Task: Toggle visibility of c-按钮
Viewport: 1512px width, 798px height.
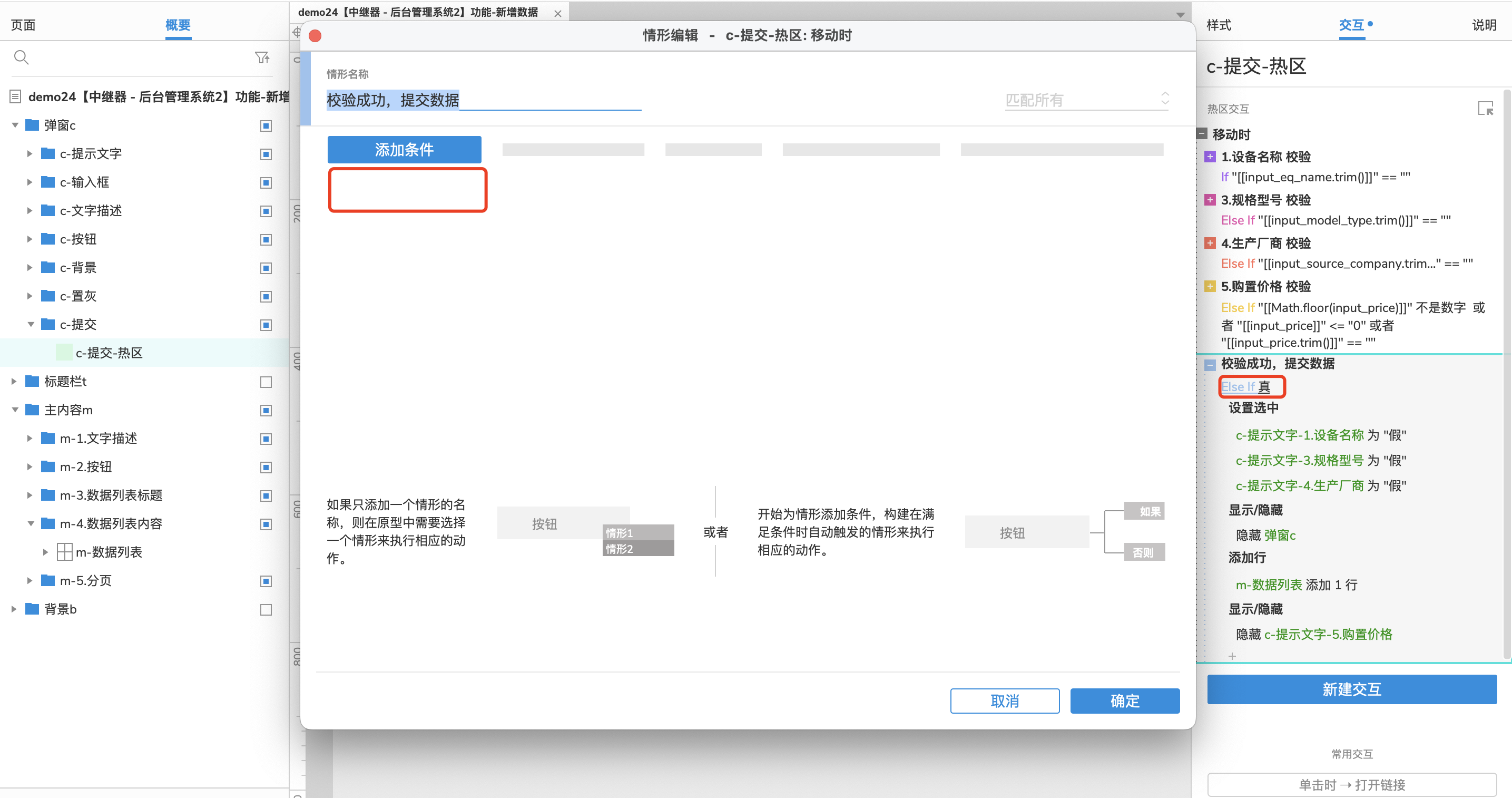Action: pyautogui.click(x=266, y=240)
